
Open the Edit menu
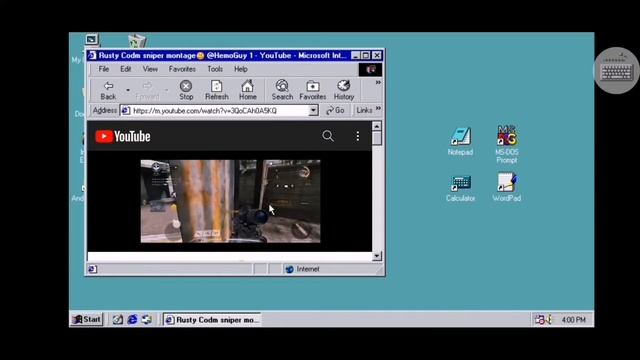coord(125,69)
